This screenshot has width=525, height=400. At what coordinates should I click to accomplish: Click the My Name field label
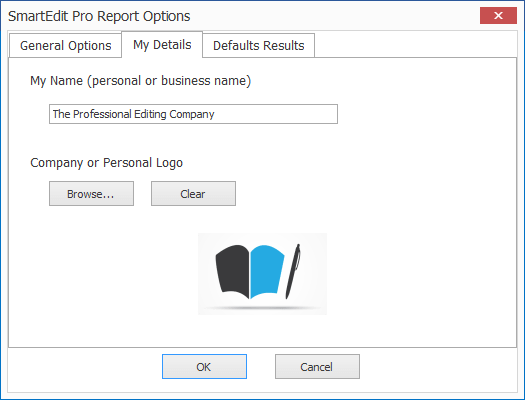click(x=141, y=81)
